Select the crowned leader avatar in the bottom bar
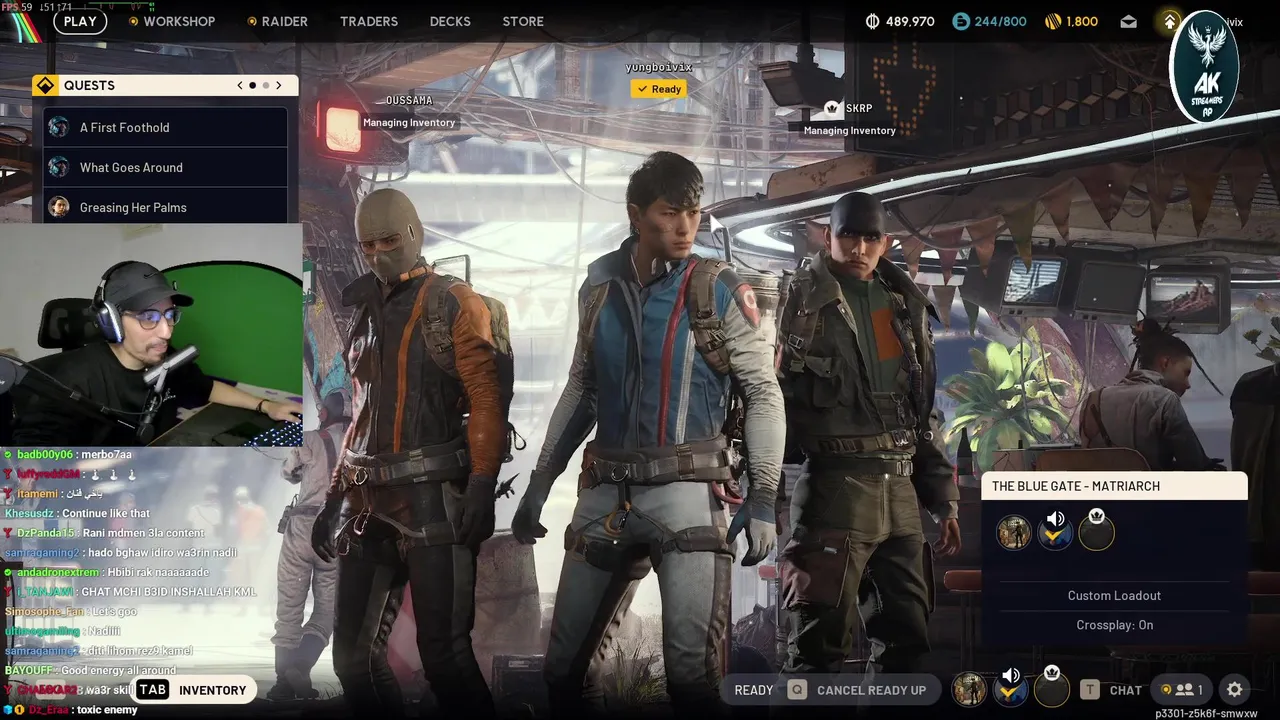Image resolution: width=1280 pixels, height=720 pixels. (x=1051, y=689)
